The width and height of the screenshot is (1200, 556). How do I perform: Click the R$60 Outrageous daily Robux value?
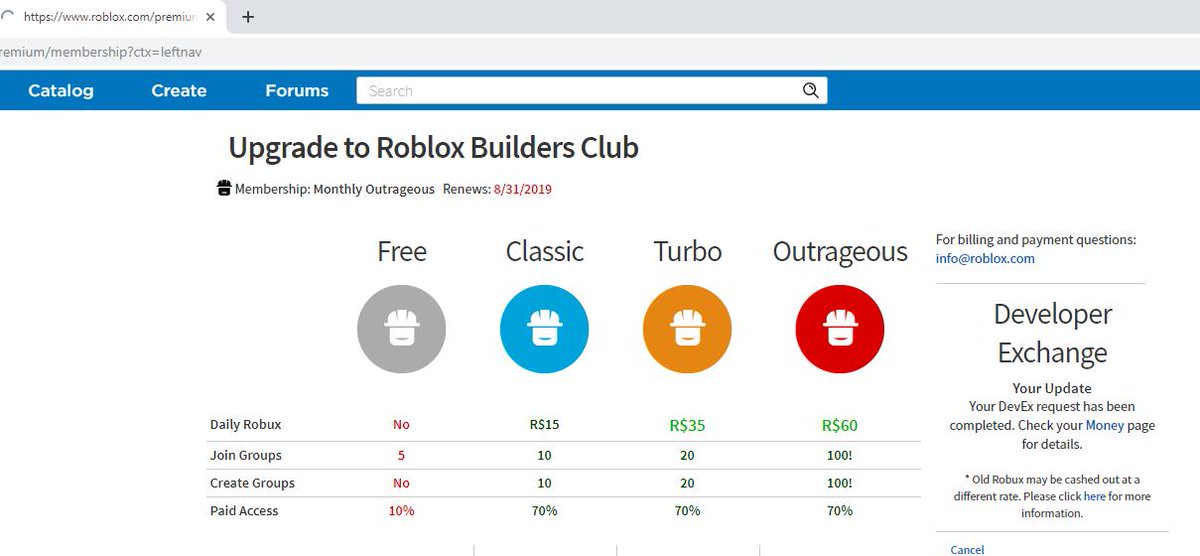pyautogui.click(x=839, y=425)
